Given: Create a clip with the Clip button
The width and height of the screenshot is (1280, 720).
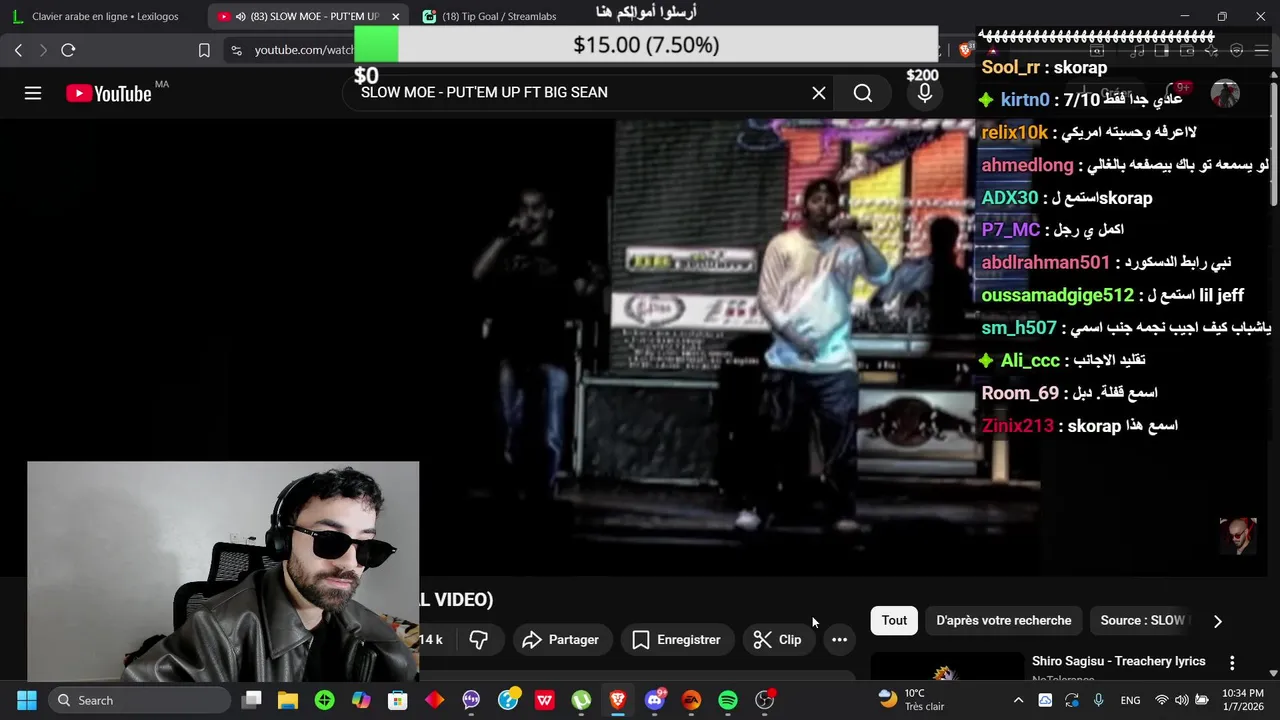Looking at the screenshot, I should tap(777, 640).
